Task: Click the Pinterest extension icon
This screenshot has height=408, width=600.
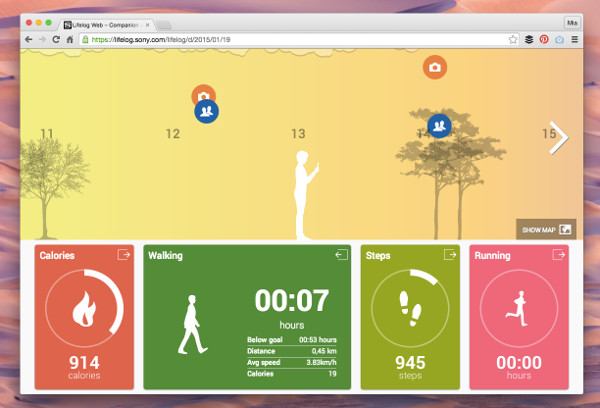Action: click(x=544, y=39)
